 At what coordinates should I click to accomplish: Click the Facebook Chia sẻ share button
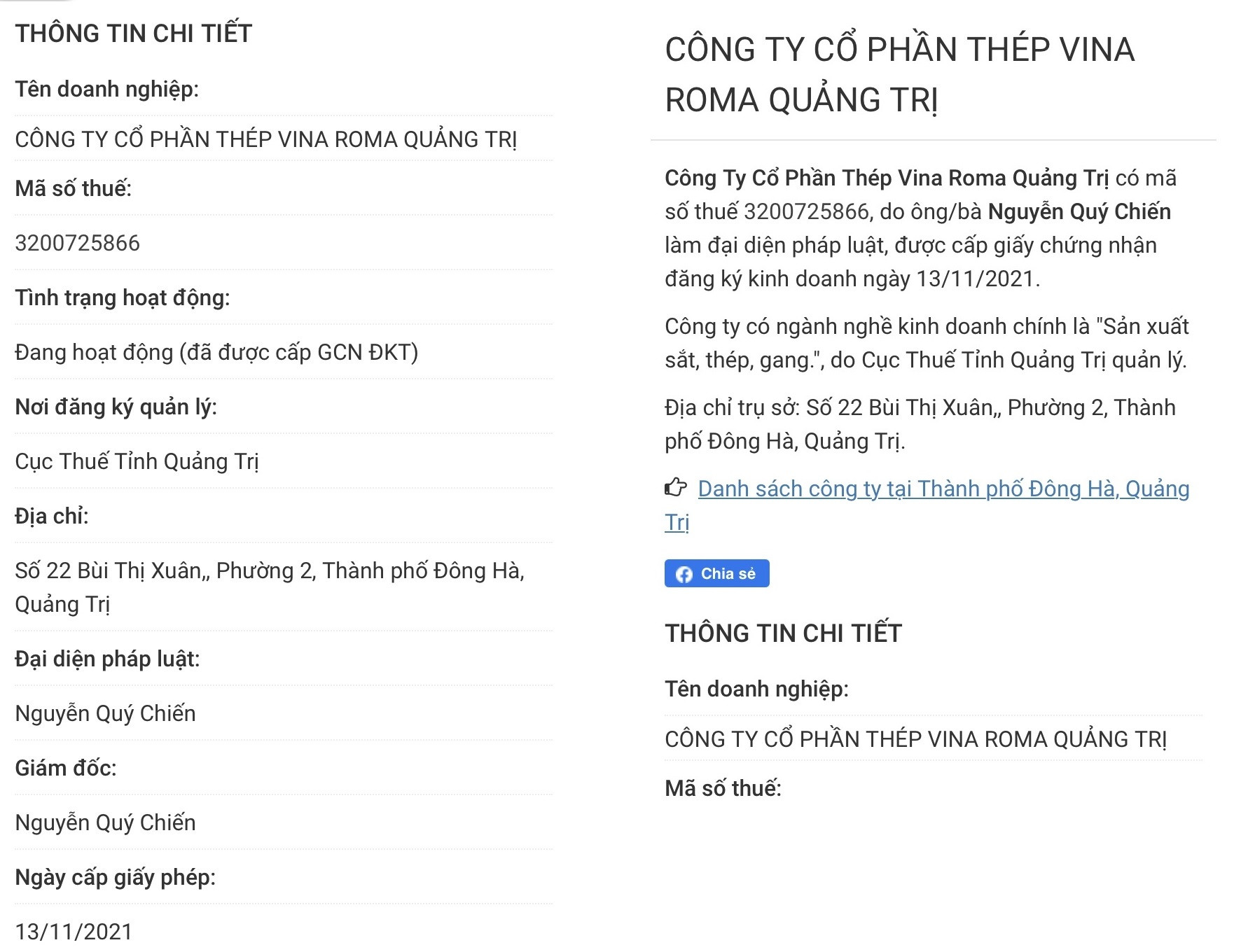coord(716,573)
